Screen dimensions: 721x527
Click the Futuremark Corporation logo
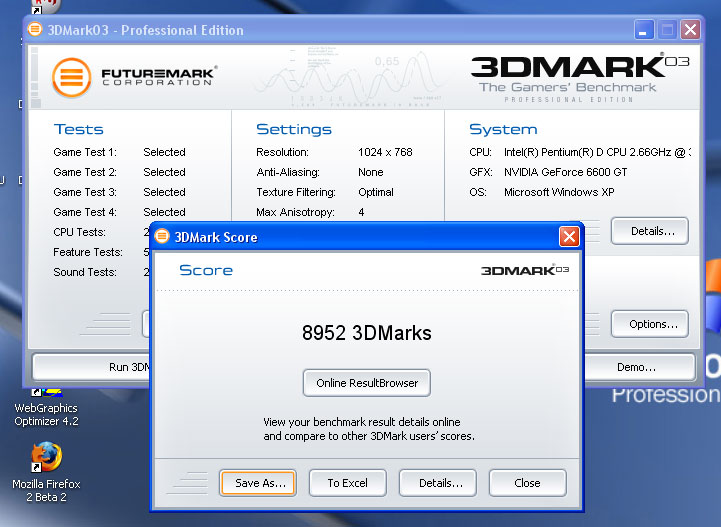pos(134,77)
